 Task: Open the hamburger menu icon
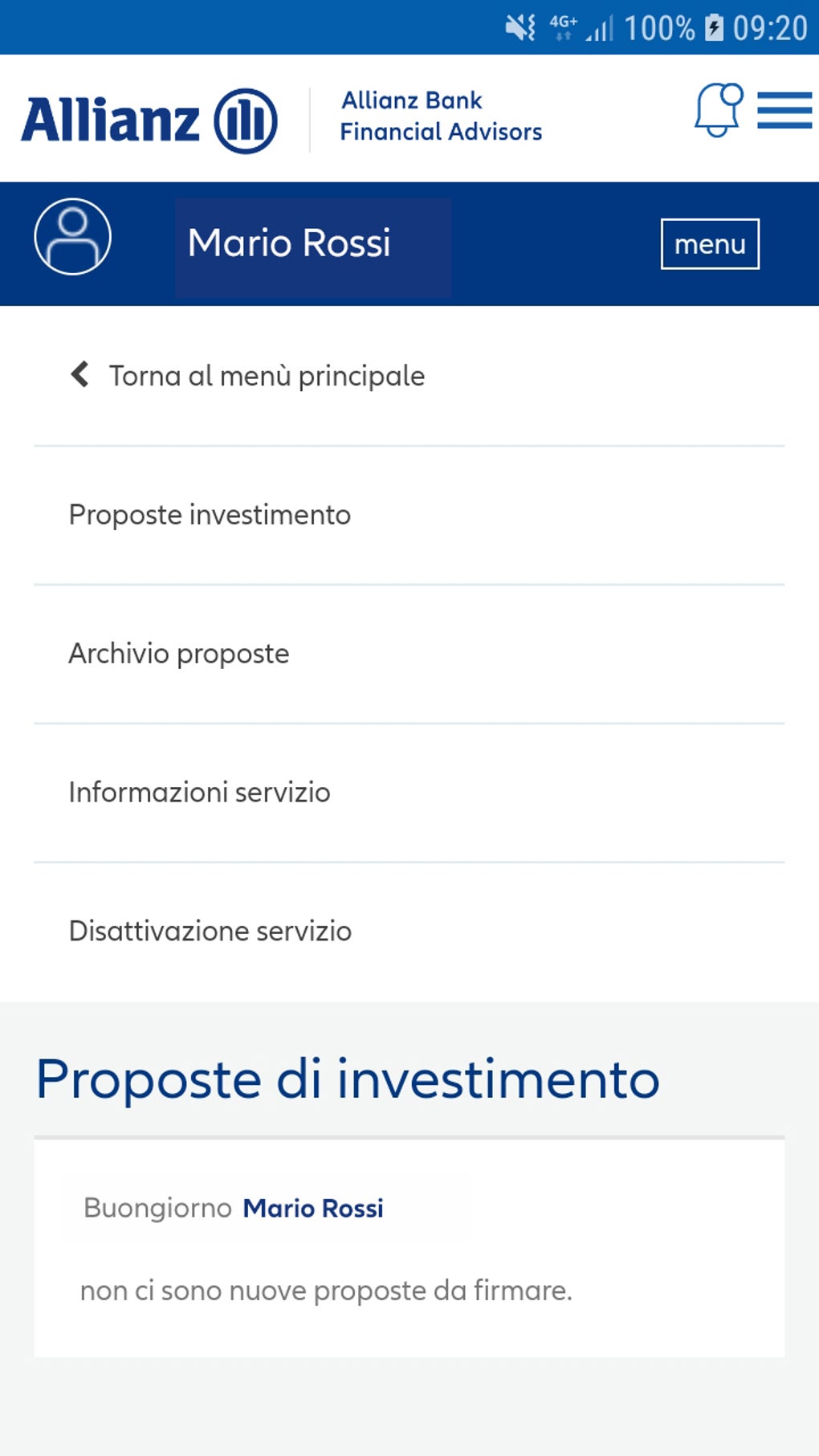784,110
